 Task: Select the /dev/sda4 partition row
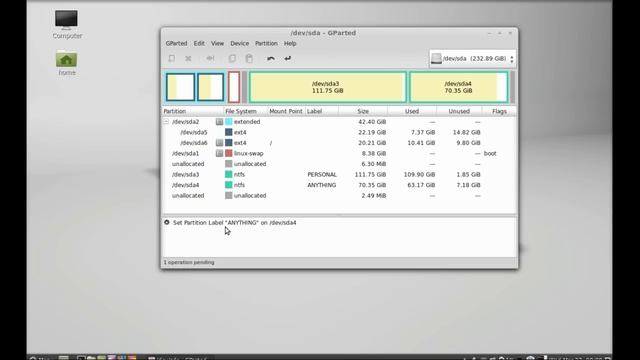point(339,185)
